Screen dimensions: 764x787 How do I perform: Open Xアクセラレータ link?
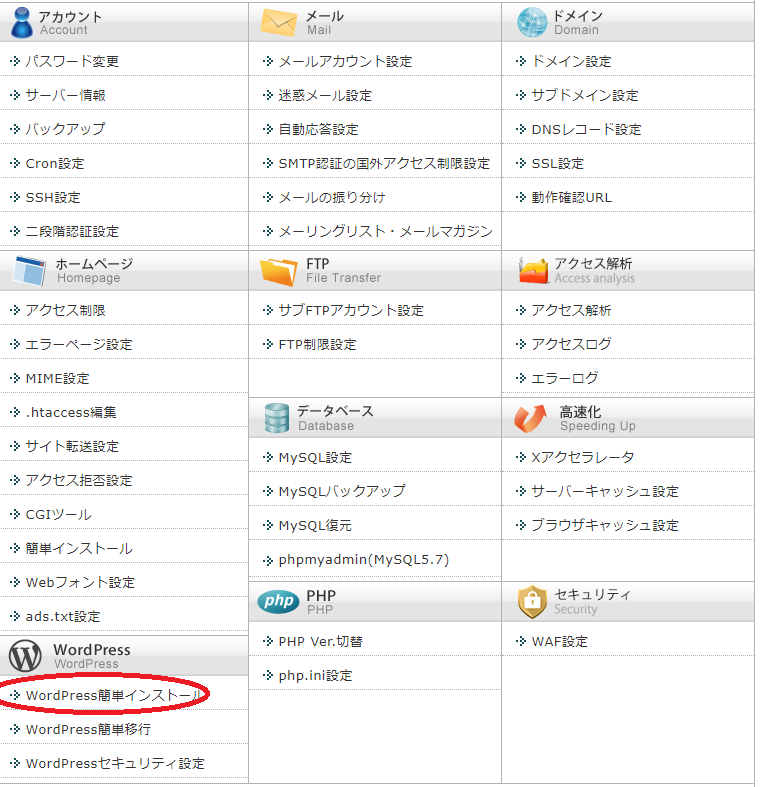(x=583, y=457)
